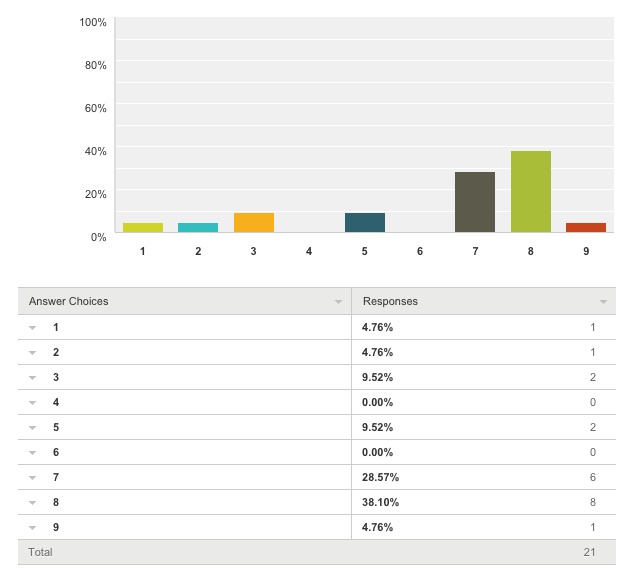
Task: Expand the row arrow for answer choice 7
Action: pos(33,478)
